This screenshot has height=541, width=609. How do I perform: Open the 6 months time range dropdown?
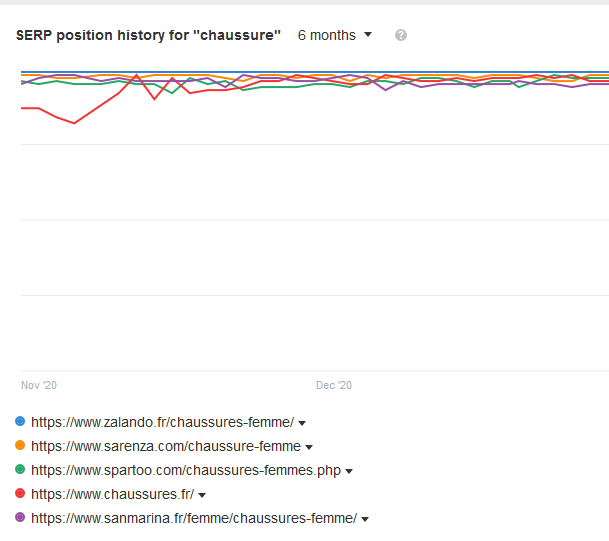point(335,35)
